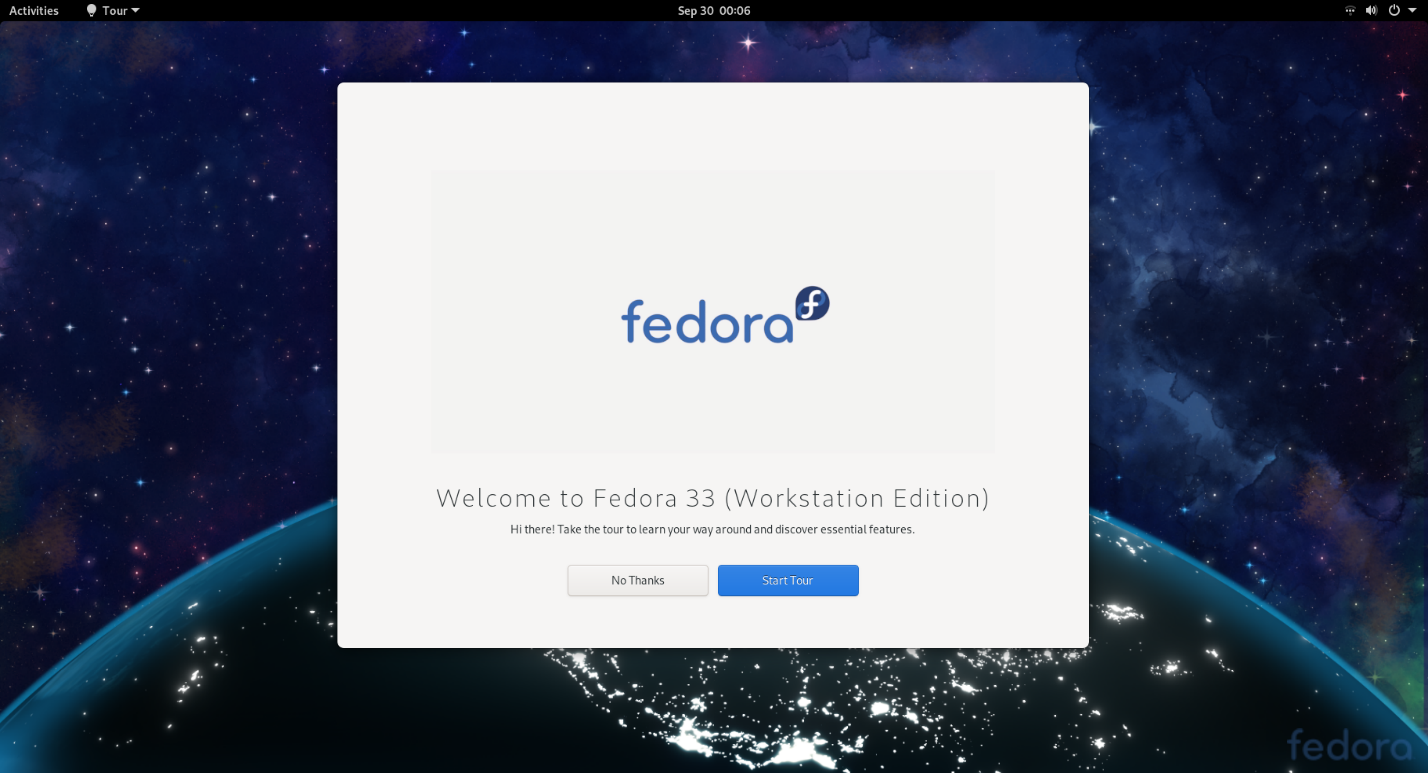1428x773 pixels.
Task: Open the clock showing Sep 30 00:06
Action: pyautogui.click(x=714, y=10)
